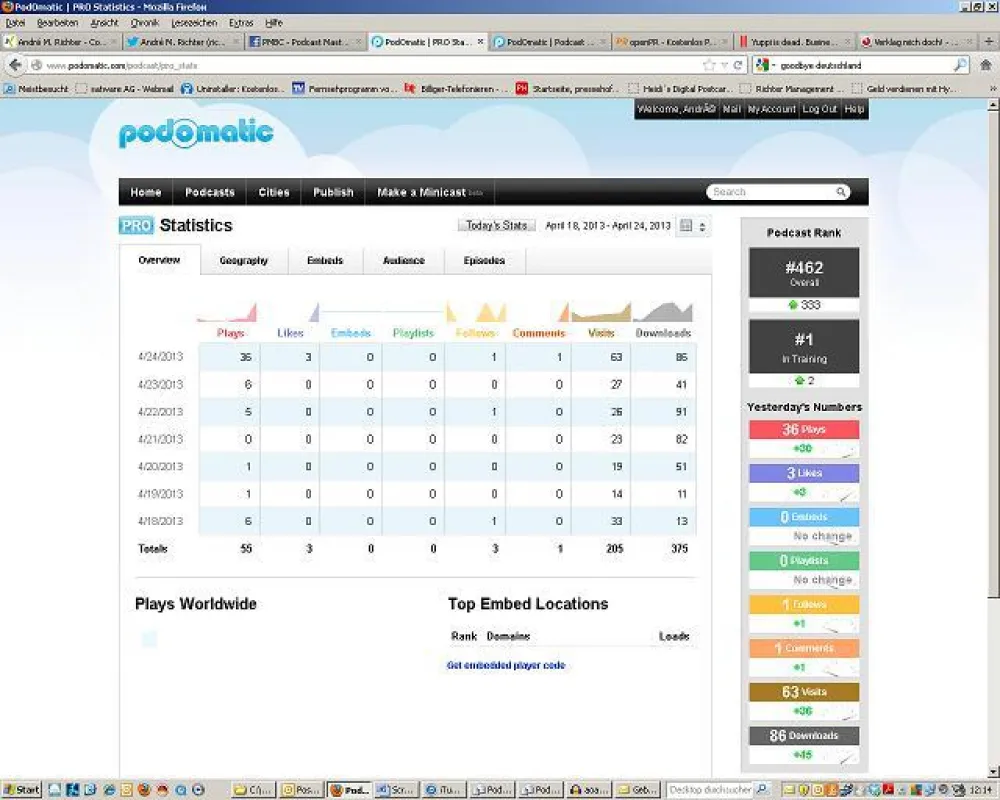Switch to the Embeds tab
Screen dimensions: 1000x800
coord(325,260)
